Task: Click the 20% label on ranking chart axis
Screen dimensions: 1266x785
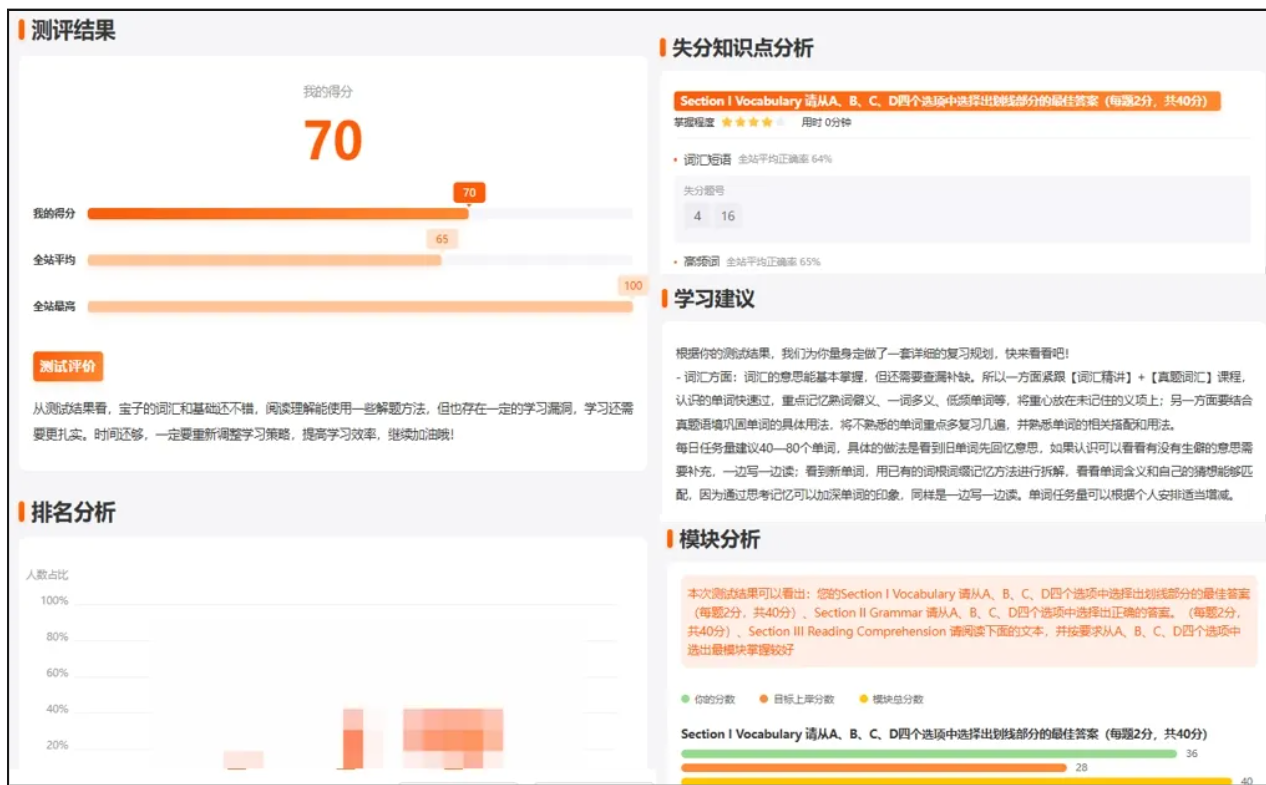Action: [57, 745]
